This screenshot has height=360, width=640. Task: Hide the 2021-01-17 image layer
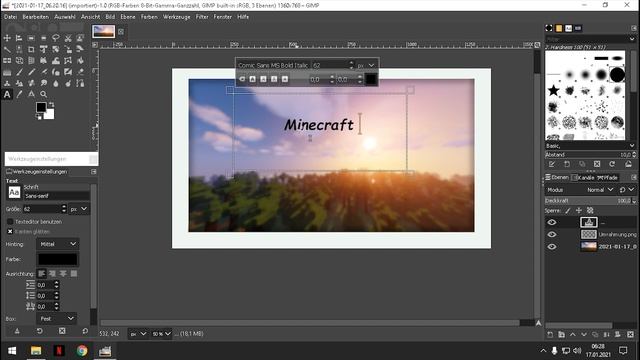click(x=552, y=247)
